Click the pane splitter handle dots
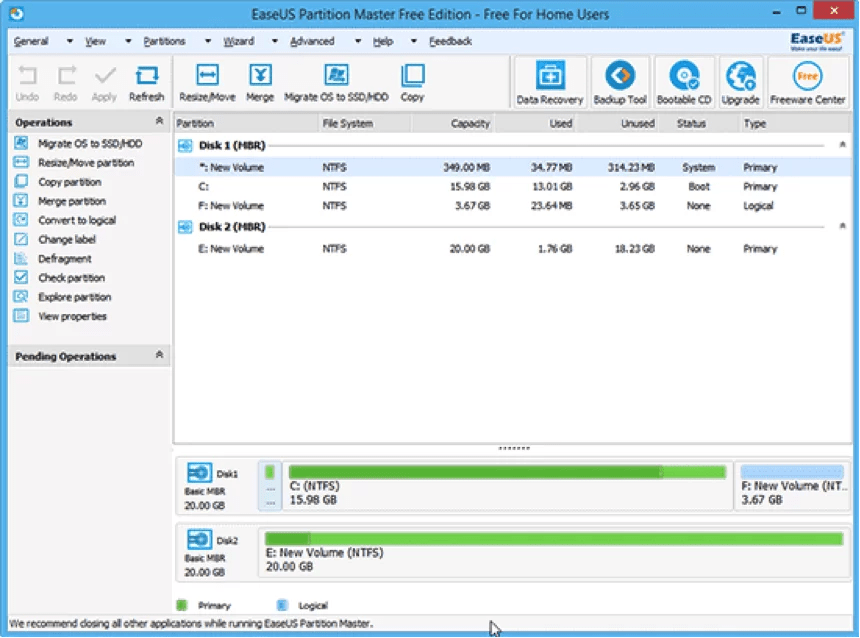 pos(514,448)
